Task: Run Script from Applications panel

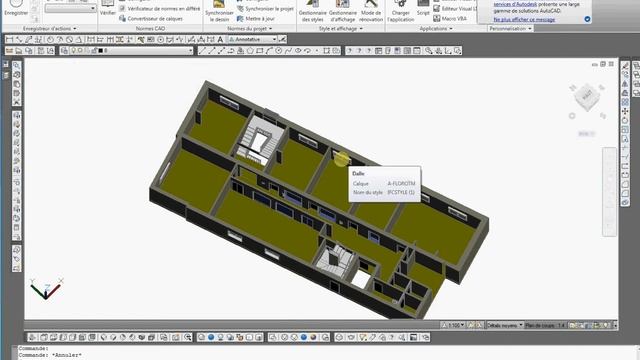Action: 423,8
